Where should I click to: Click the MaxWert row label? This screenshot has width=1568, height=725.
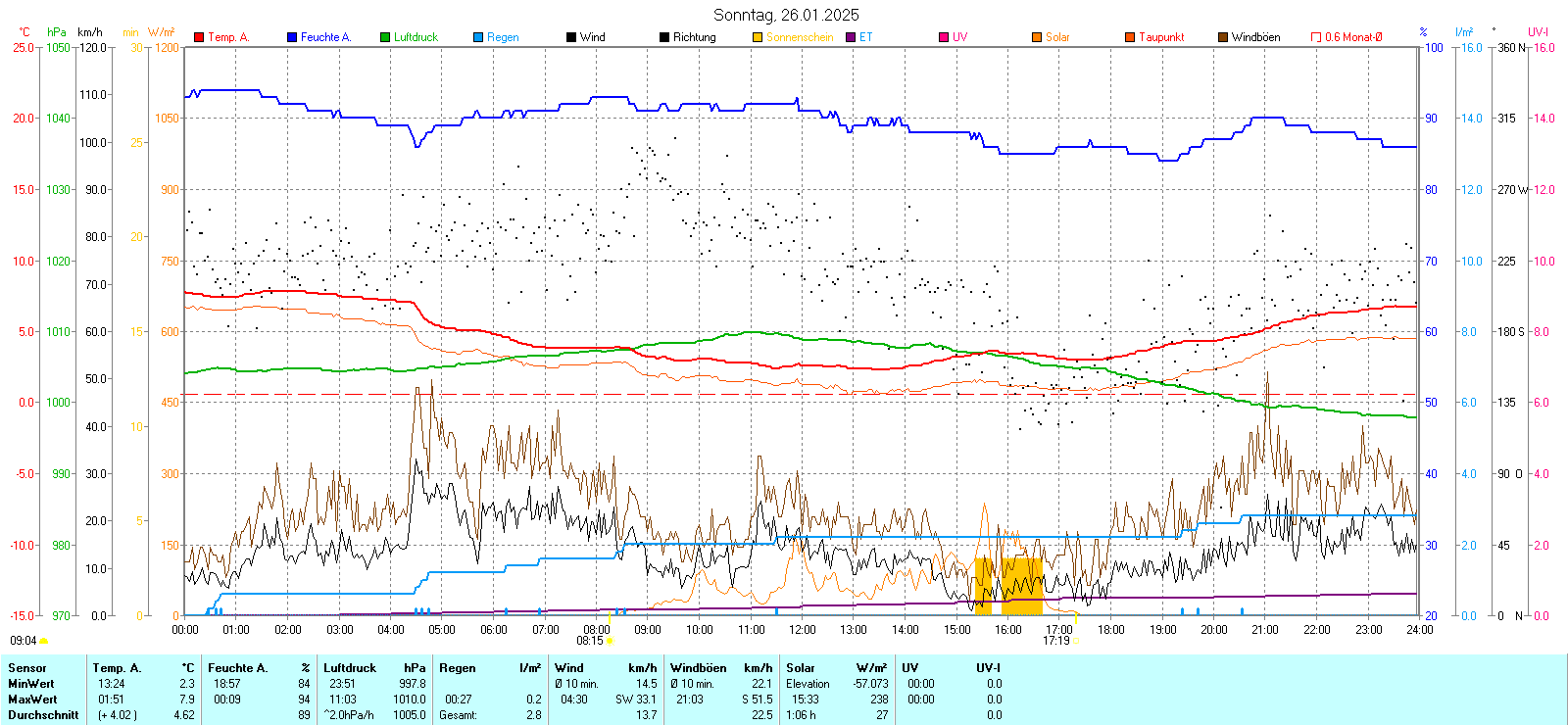point(32,700)
